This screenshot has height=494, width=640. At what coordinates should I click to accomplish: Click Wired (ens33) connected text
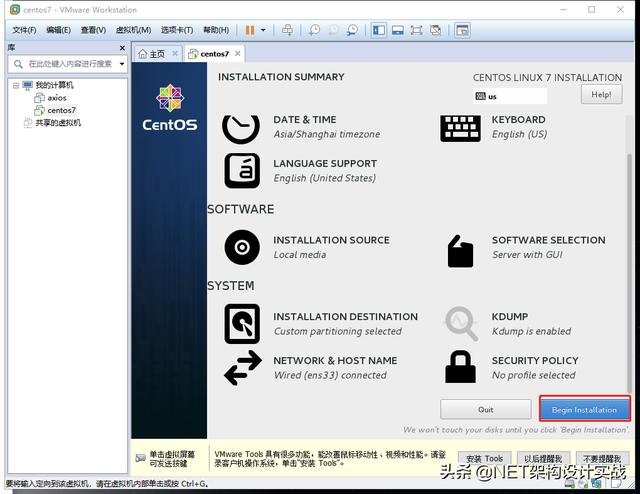coord(330,375)
